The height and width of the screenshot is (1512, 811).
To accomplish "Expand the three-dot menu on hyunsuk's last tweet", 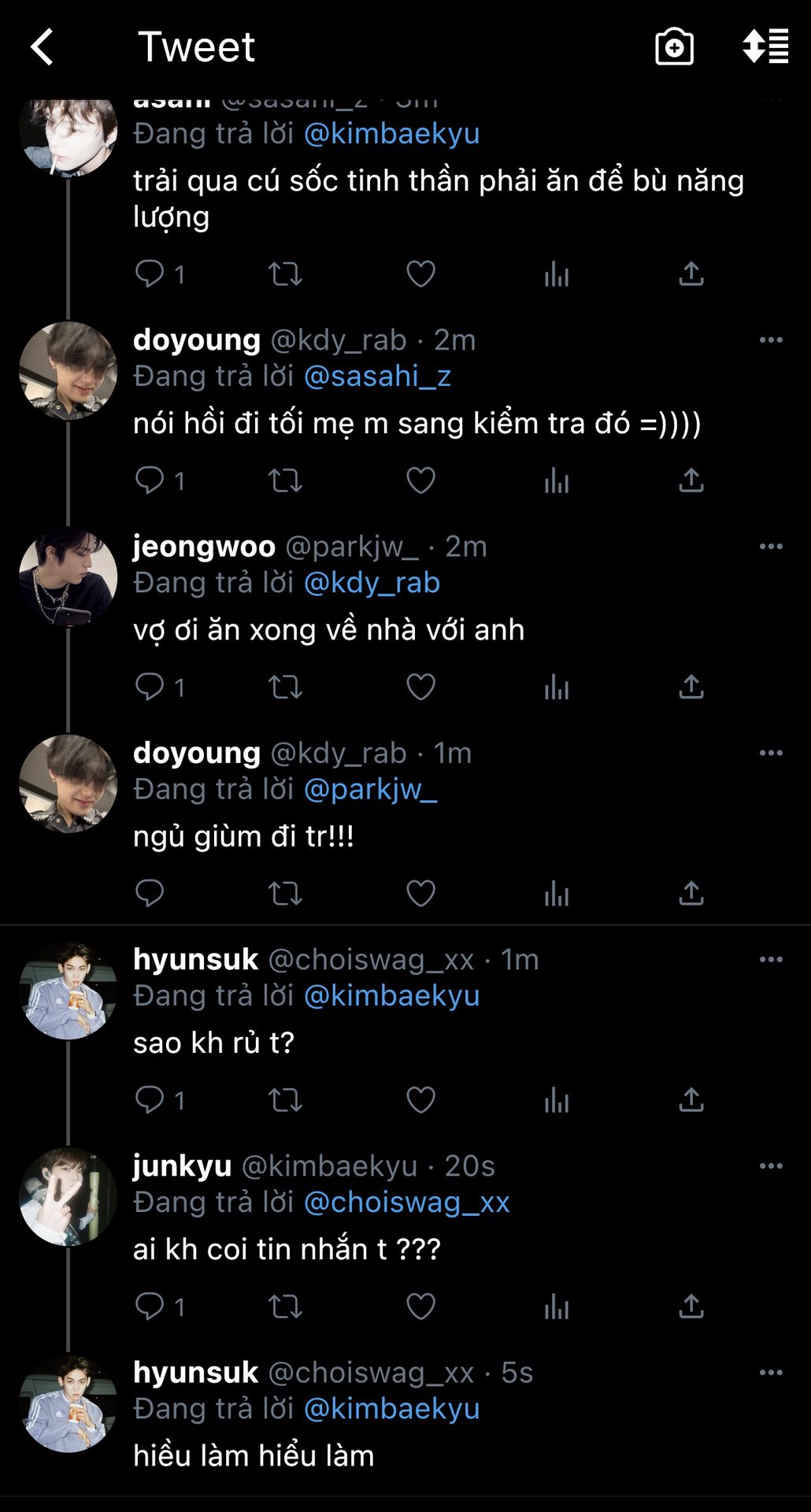I will 771,1373.
